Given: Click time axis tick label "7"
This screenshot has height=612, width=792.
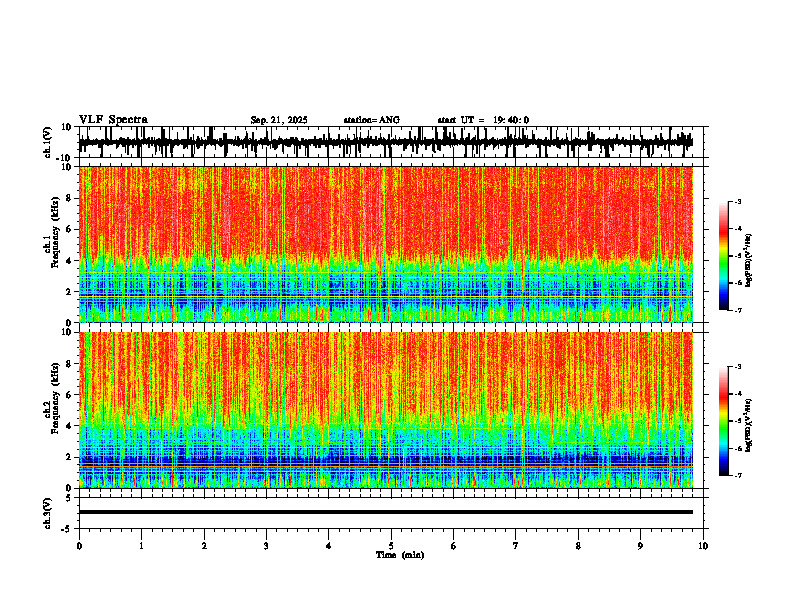Looking at the screenshot, I should tap(516, 546).
